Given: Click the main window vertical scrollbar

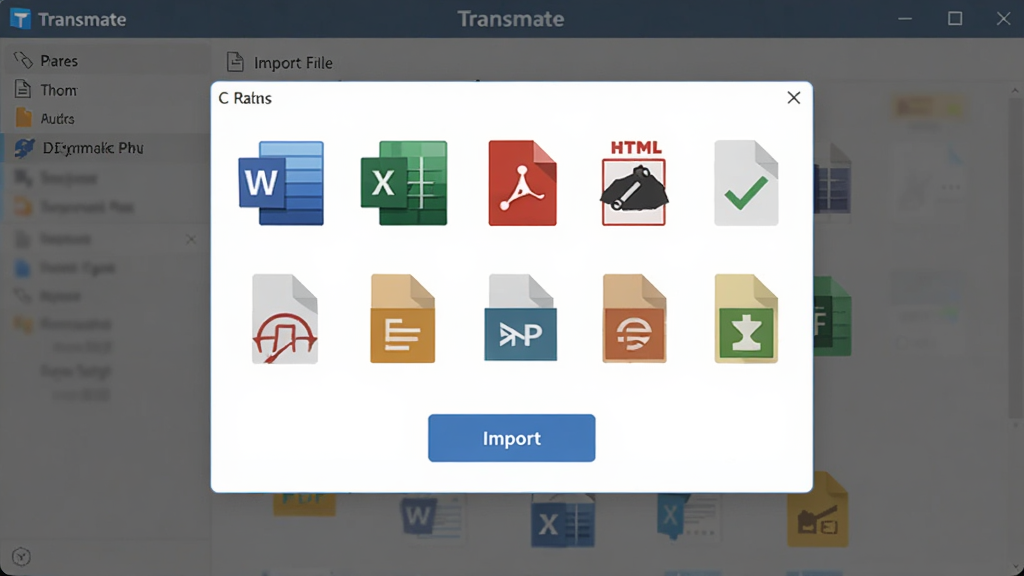Looking at the screenshot, I should 1014,258.
